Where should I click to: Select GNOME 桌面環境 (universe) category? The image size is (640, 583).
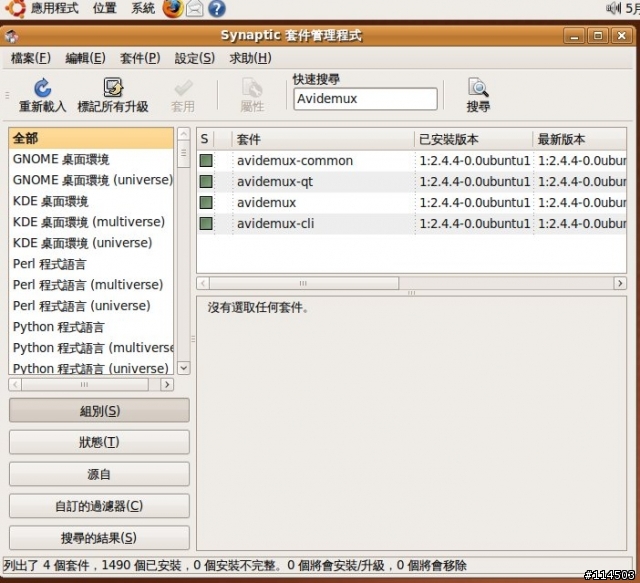click(91, 180)
